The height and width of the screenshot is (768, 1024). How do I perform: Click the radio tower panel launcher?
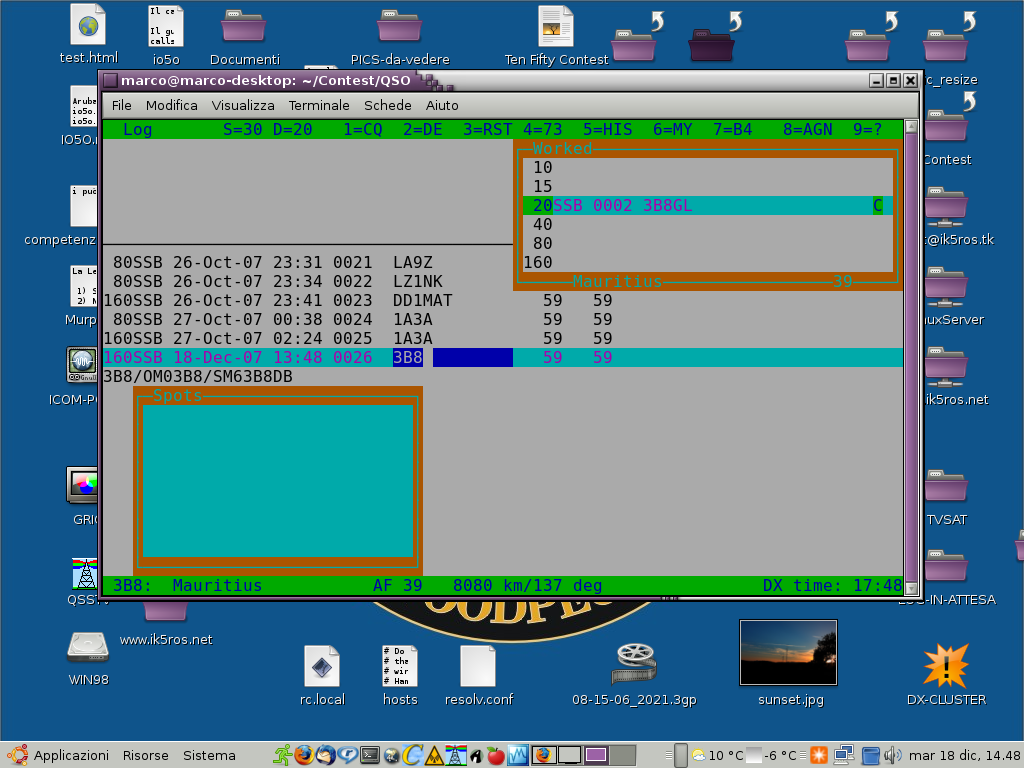(x=456, y=755)
